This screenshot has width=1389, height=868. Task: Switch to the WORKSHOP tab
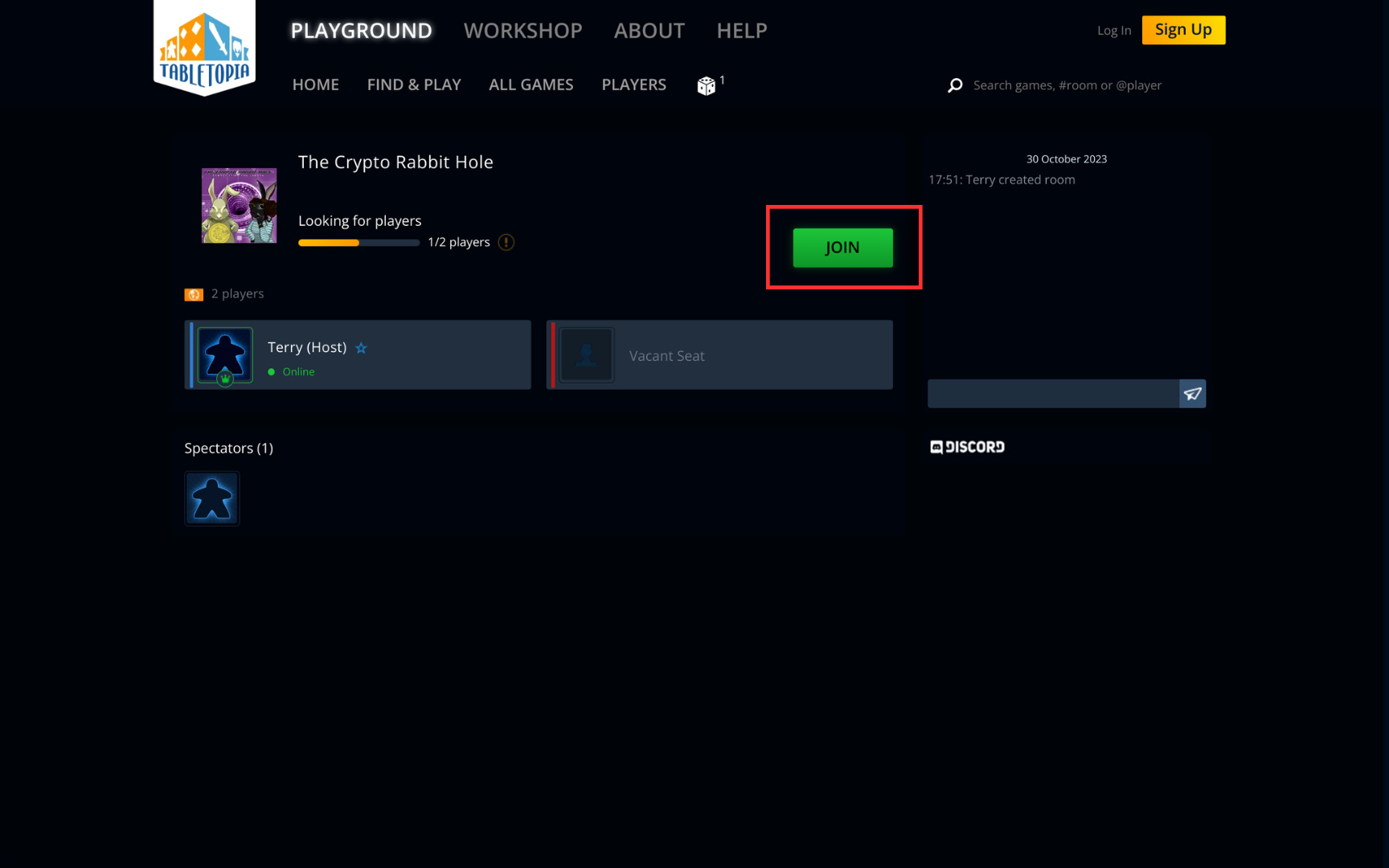coord(522,31)
